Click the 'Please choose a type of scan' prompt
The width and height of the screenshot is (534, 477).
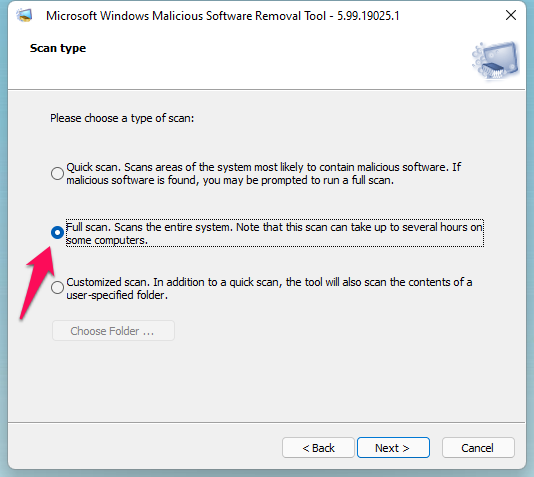[122, 118]
